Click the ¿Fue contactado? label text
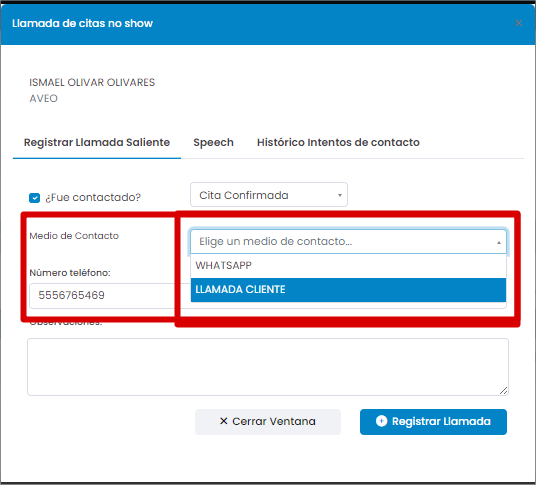 click(93, 197)
